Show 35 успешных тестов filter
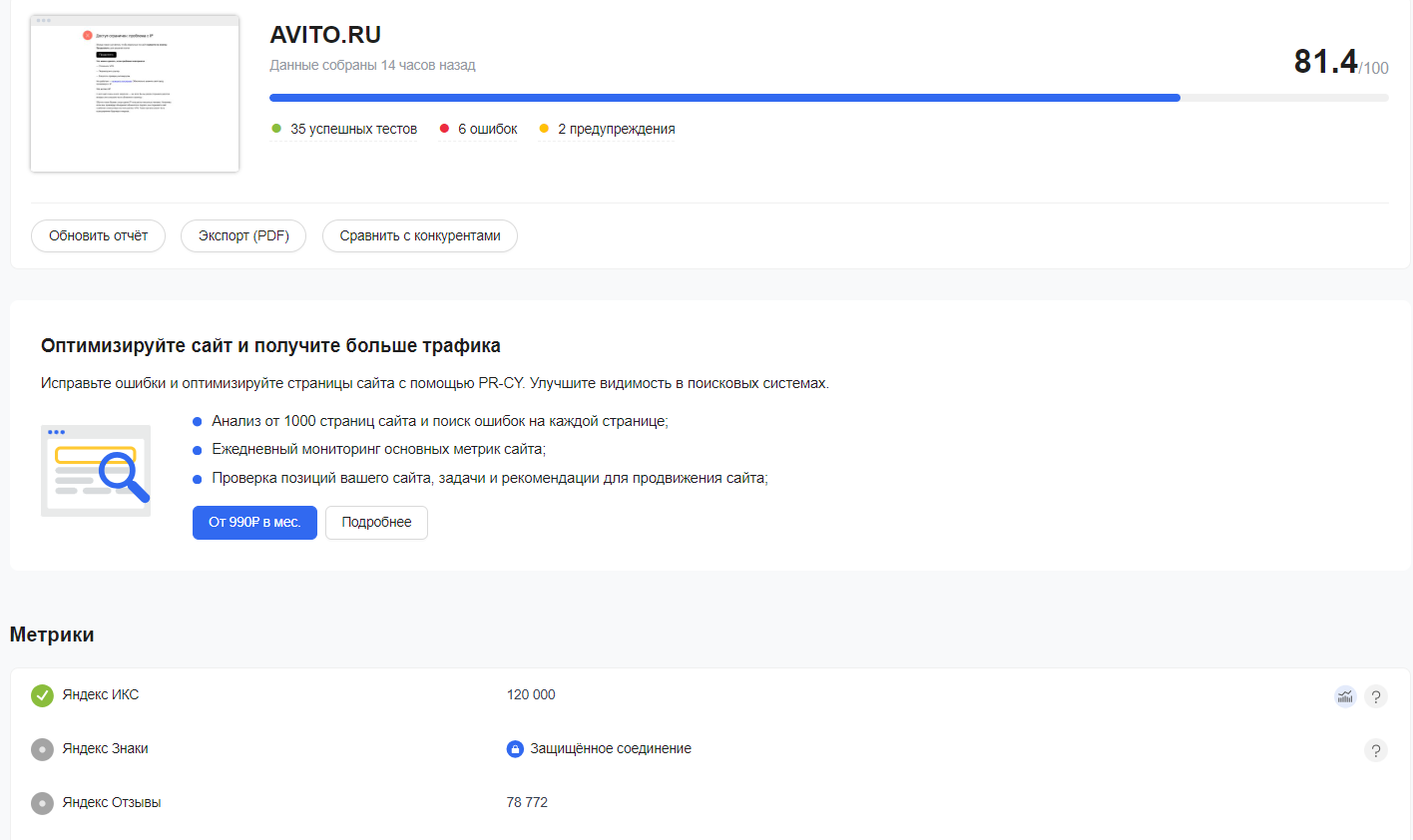The image size is (1413, 840). 344,129
